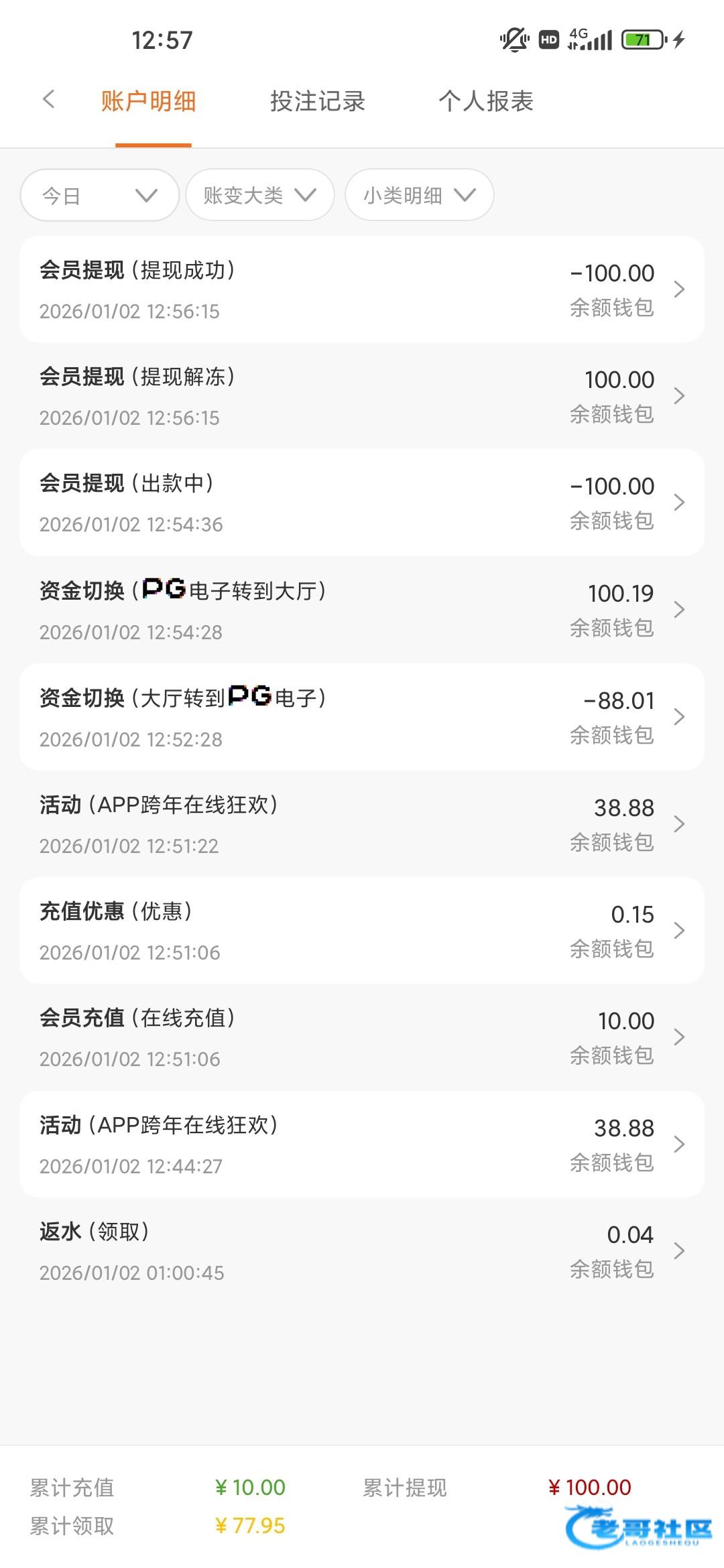This screenshot has height=1568, width=724.
Task: Open the 大厅转到PG电子 transfer record
Action: click(x=362, y=717)
